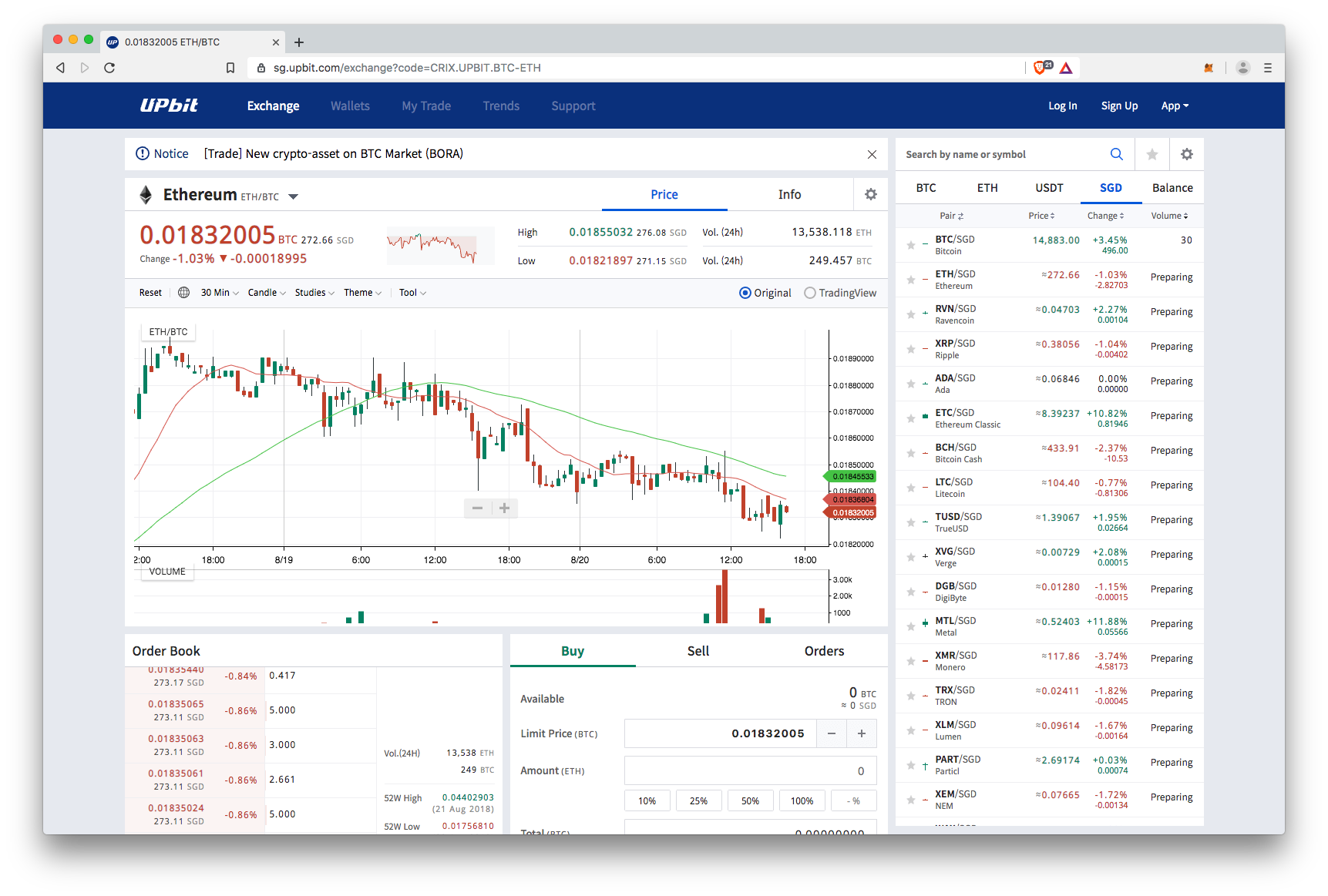
Task: Switch to the Info tab
Action: (x=789, y=194)
